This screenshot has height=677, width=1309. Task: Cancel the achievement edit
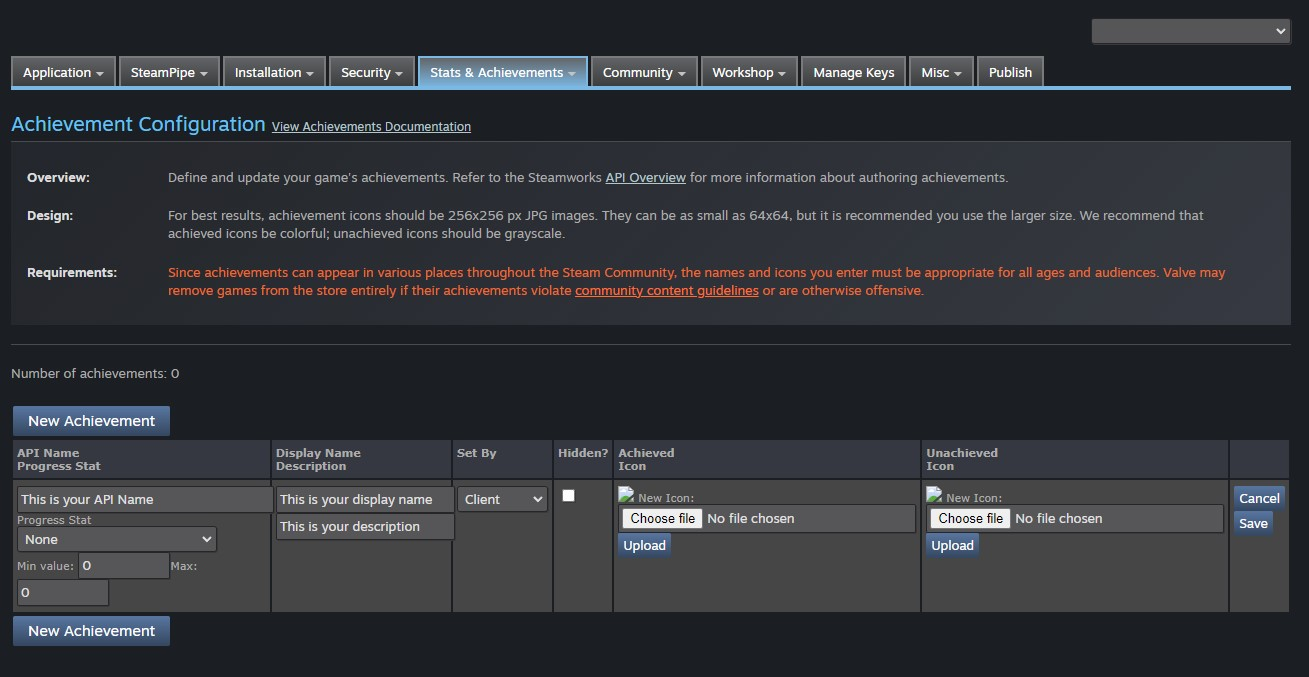(1259, 498)
